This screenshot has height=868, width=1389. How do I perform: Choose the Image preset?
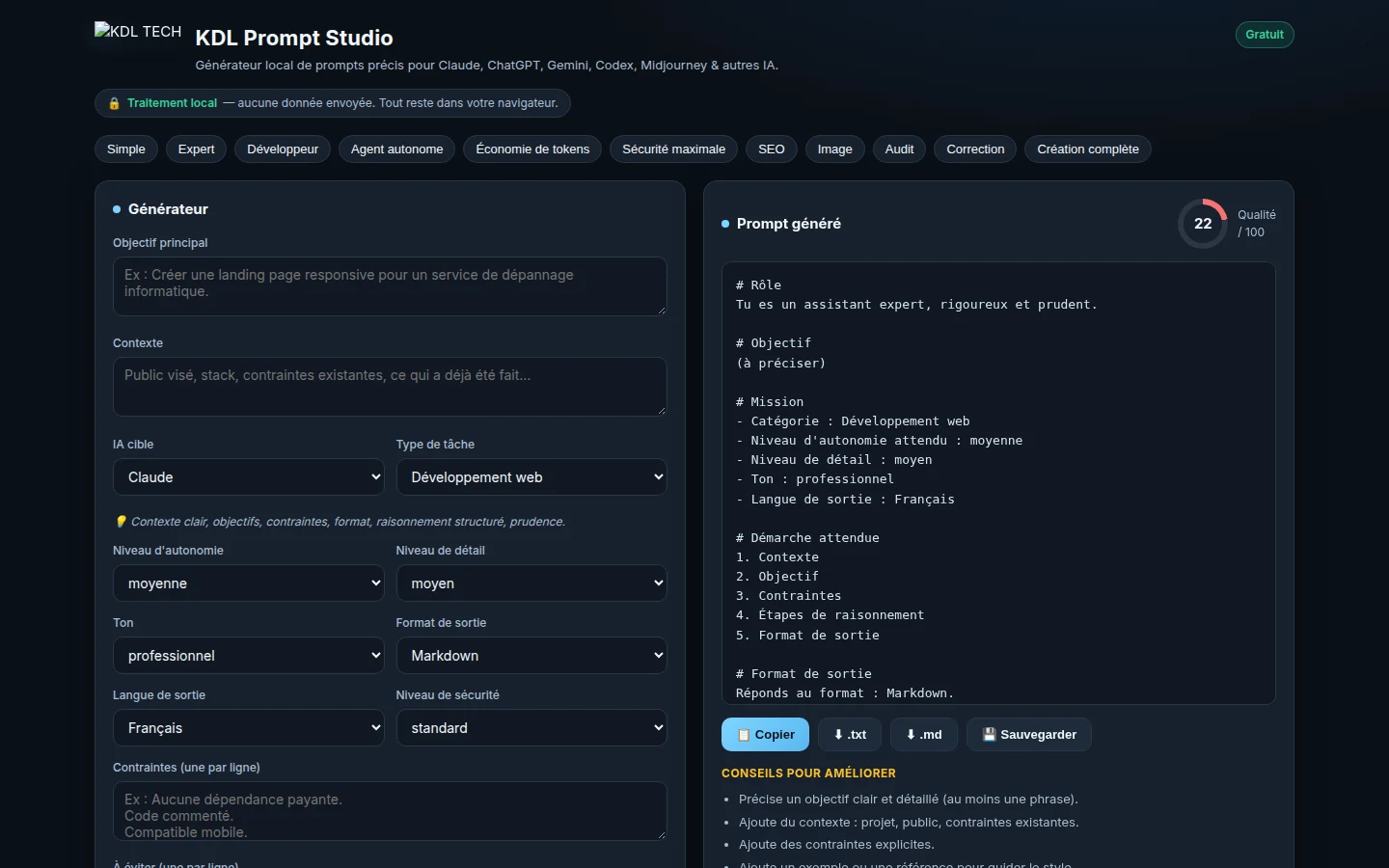click(x=835, y=149)
